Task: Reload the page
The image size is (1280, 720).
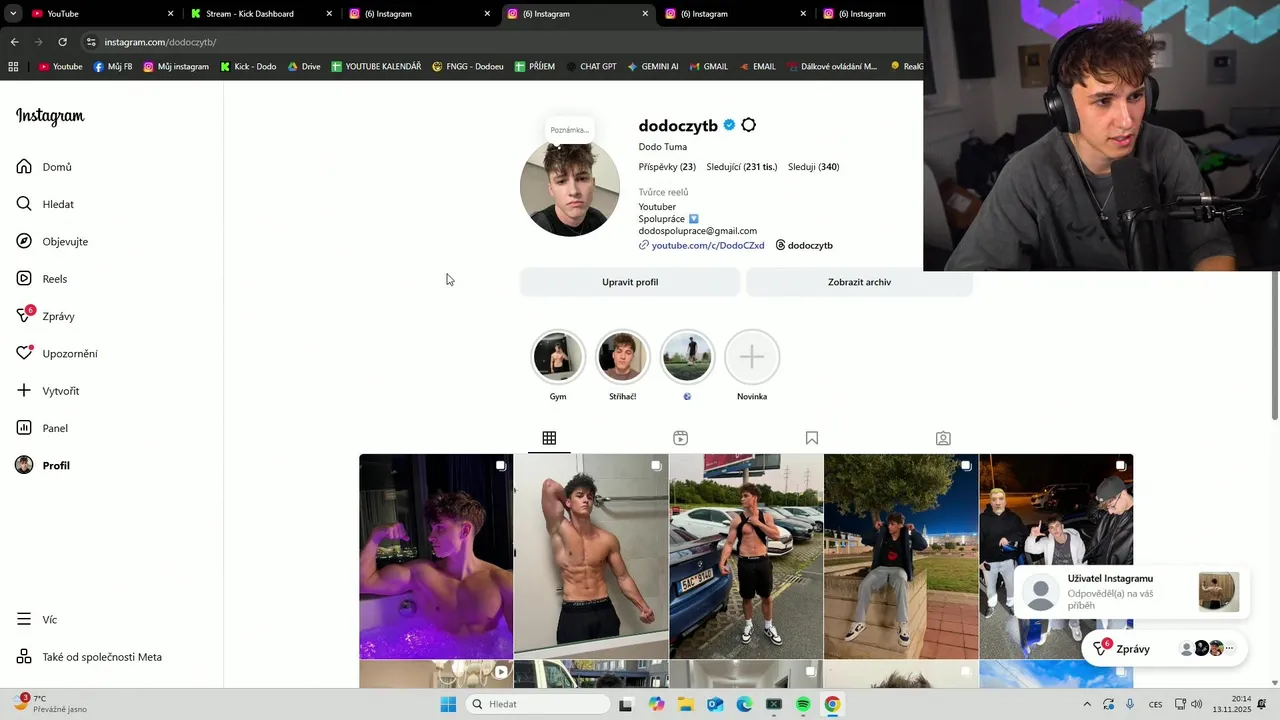Action: 62,42
